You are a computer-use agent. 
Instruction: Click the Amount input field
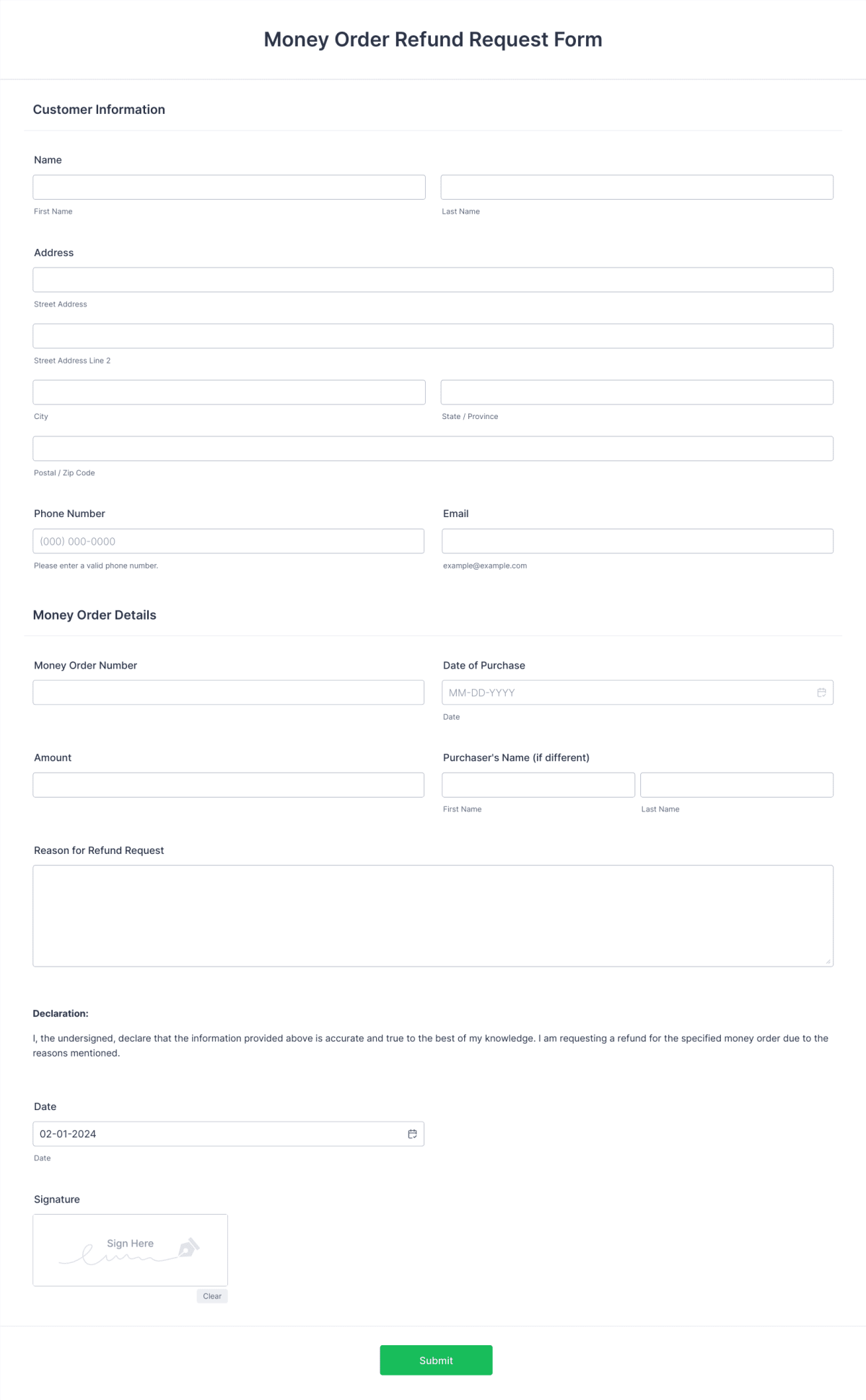(228, 784)
